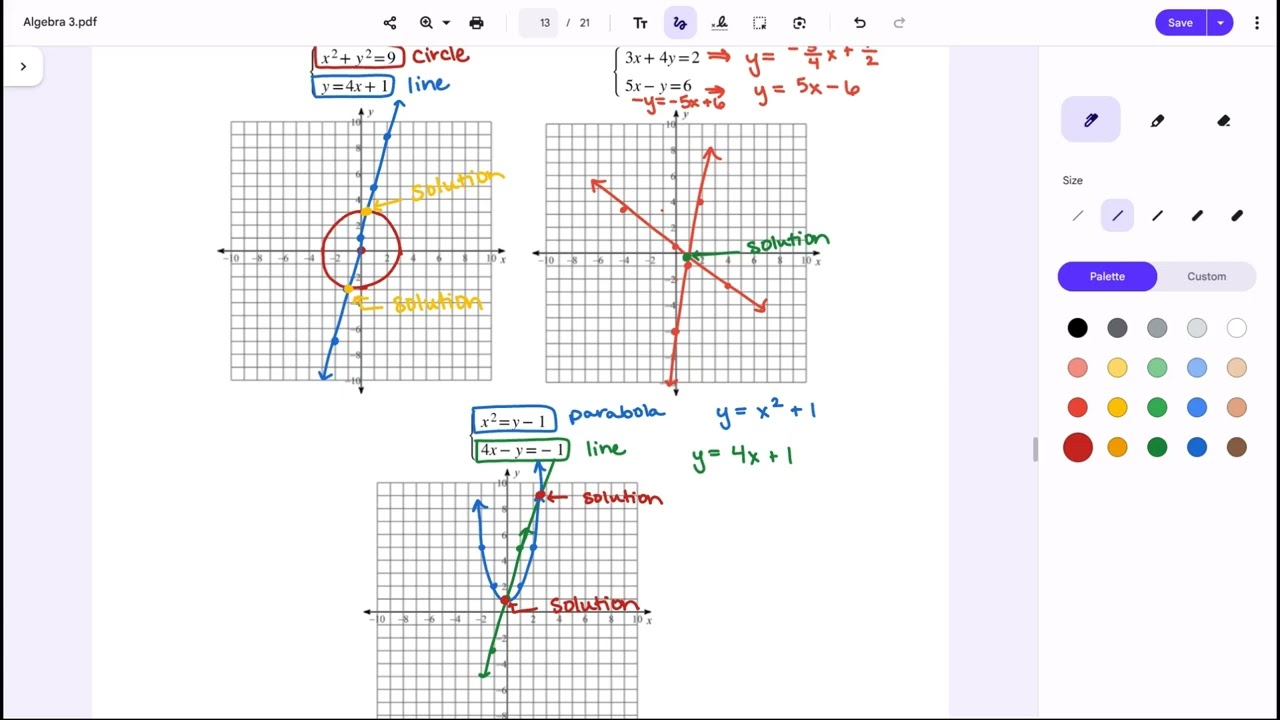Undo the last annotation
This screenshot has height=720, width=1280.
(x=859, y=22)
